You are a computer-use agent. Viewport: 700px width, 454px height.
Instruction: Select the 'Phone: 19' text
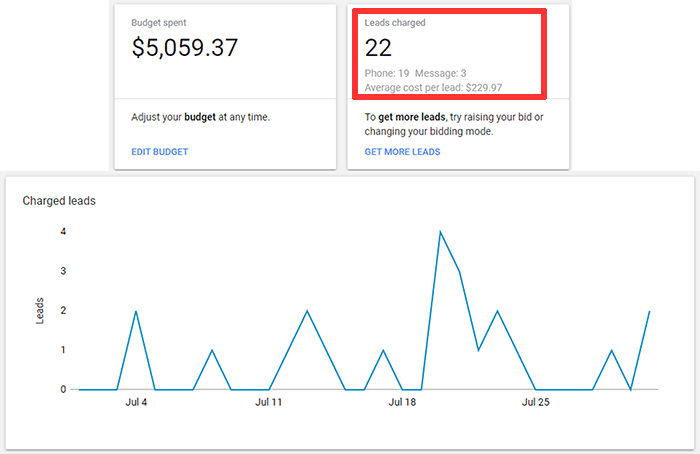point(387,73)
